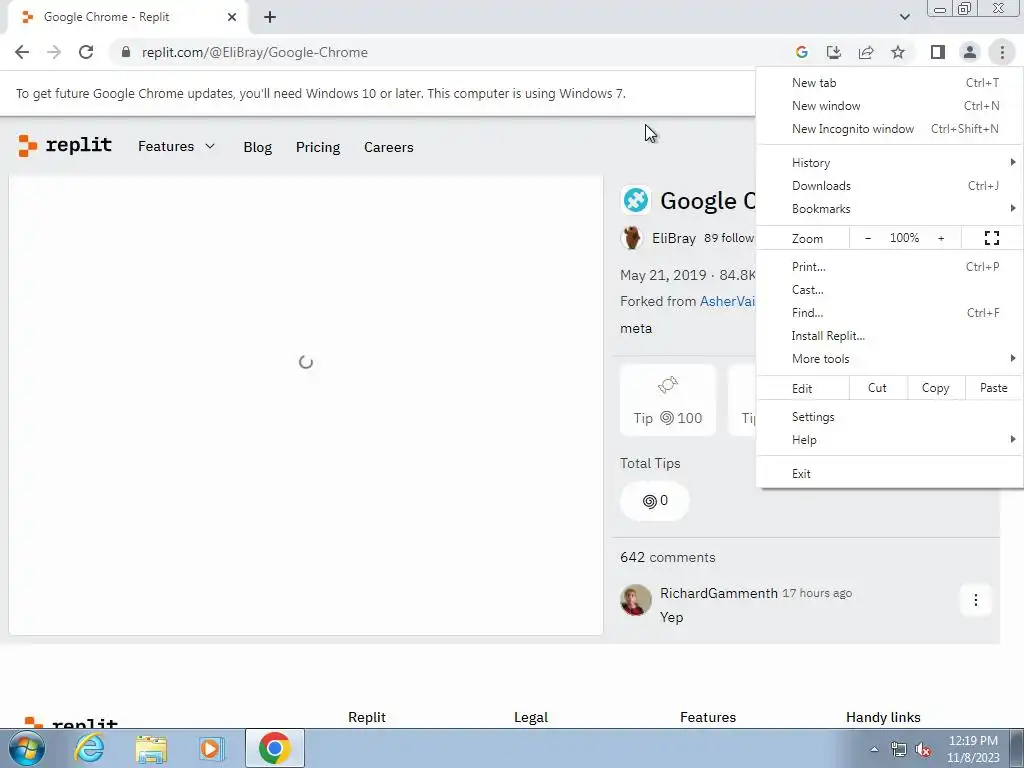Show hidden tray icons arrow
The image size is (1024, 768).
point(874,750)
